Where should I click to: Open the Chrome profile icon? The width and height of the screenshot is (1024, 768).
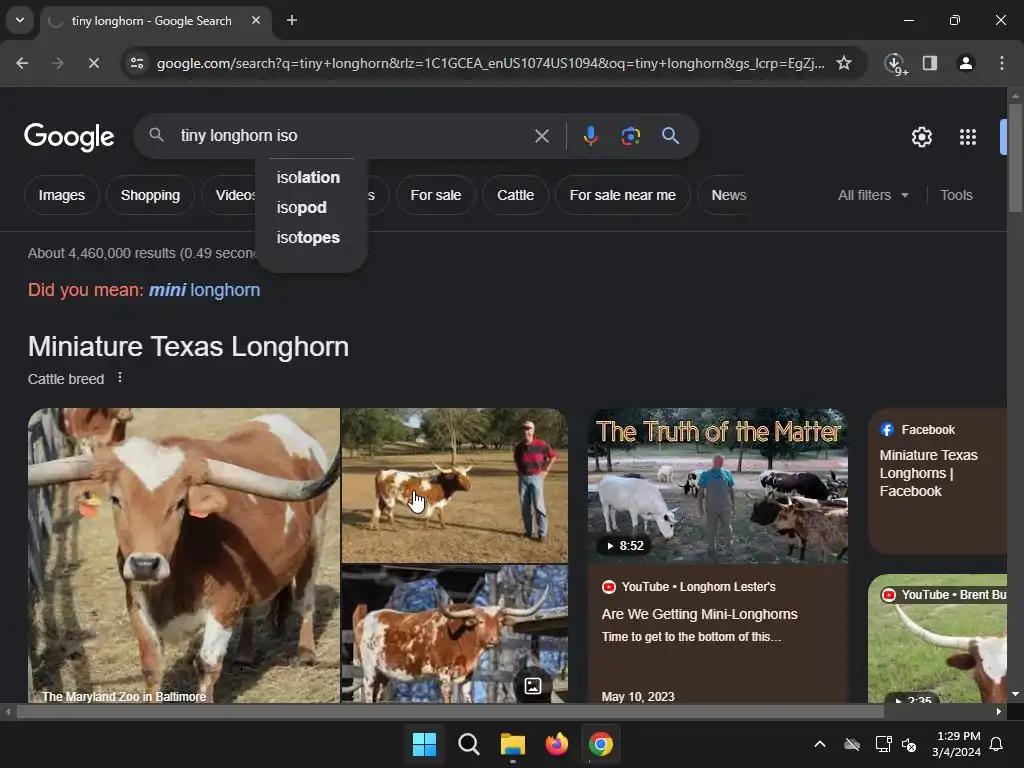tap(965, 63)
